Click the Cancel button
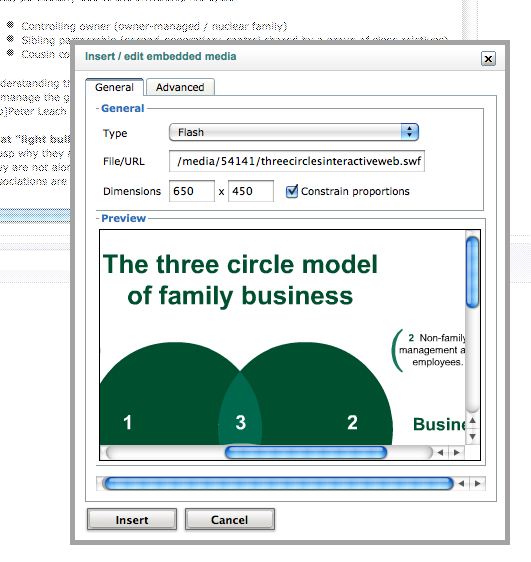This screenshot has height=562, width=531. click(230, 519)
